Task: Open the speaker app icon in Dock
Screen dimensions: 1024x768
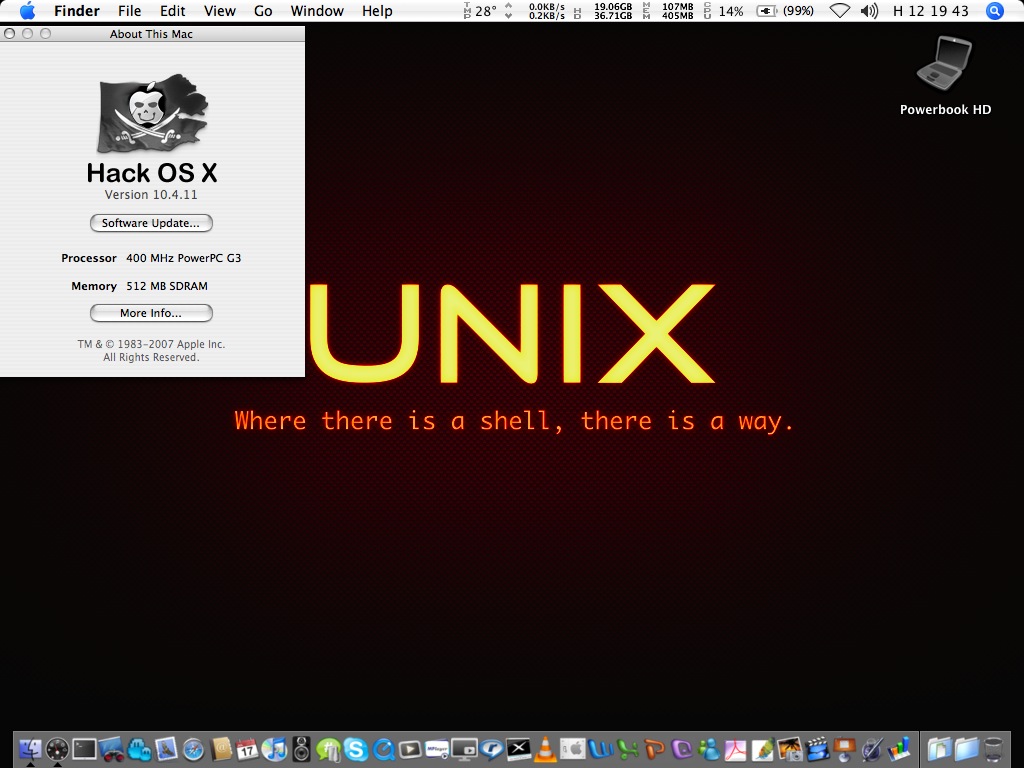Action: [x=301, y=749]
